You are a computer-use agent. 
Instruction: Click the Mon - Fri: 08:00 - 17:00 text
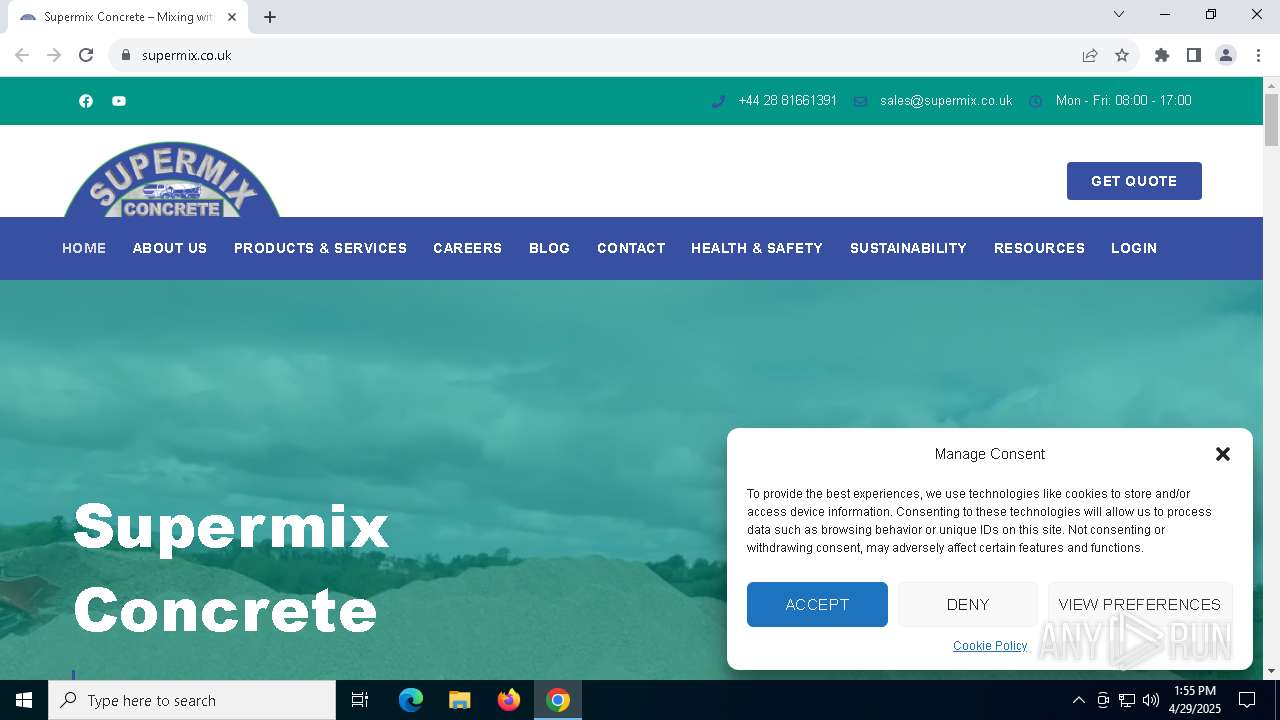click(1123, 101)
